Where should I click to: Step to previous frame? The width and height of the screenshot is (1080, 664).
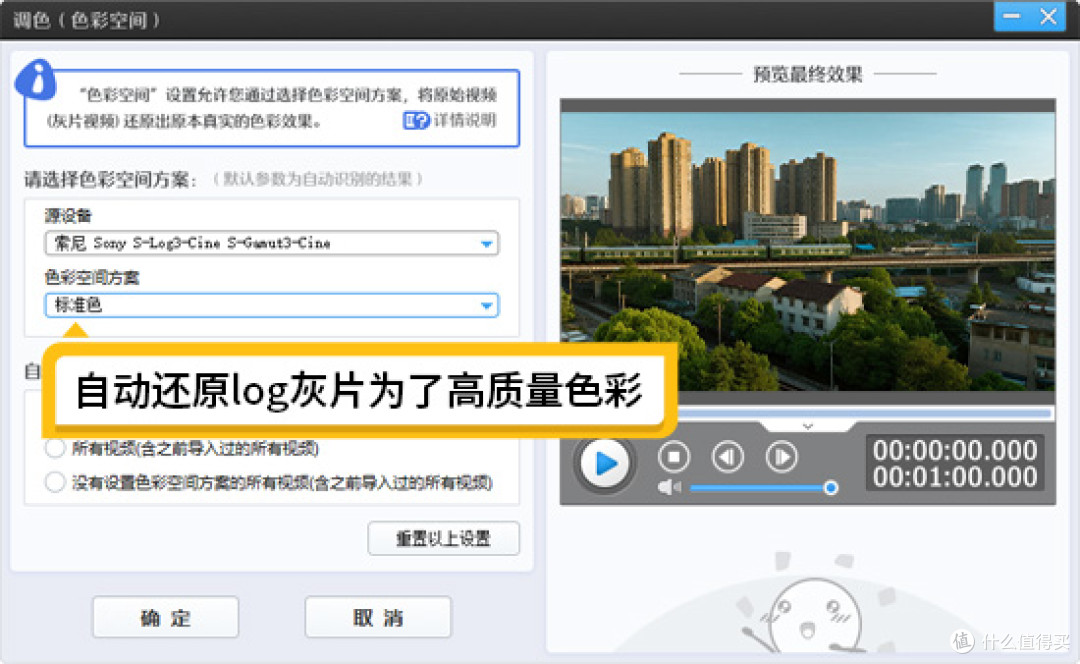[727, 457]
